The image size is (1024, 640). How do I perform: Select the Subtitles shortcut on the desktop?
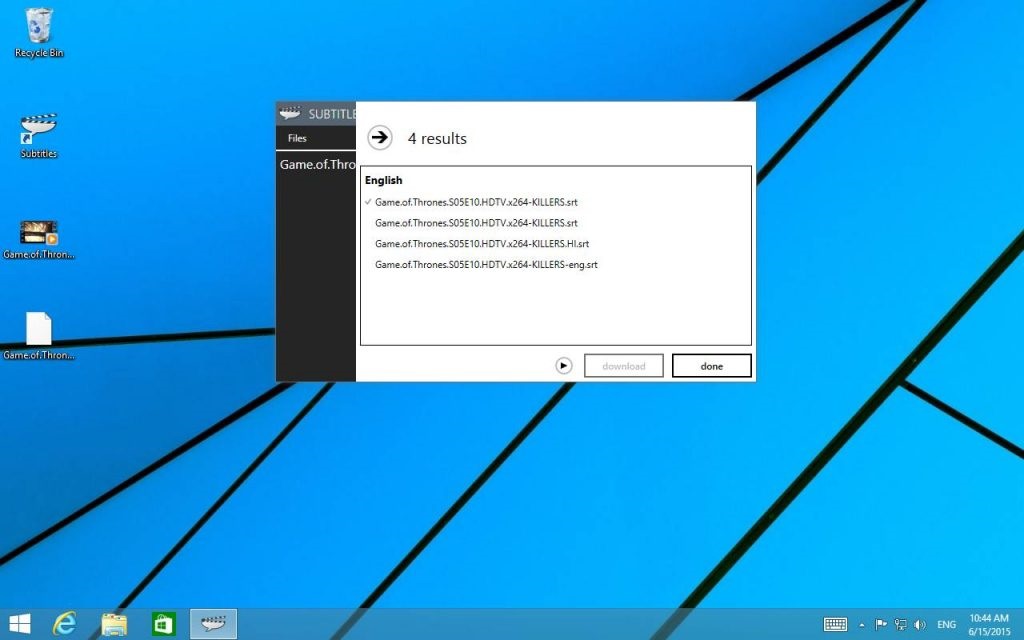coord(39,136)
